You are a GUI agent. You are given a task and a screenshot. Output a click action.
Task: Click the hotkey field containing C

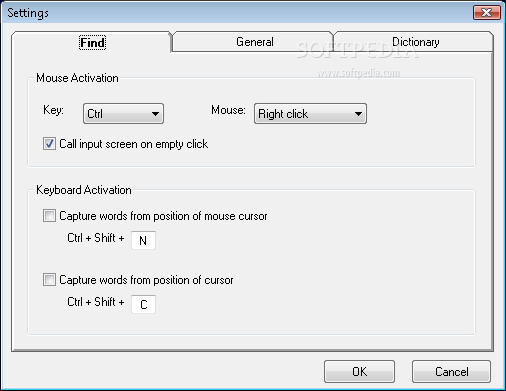(x=143, y=304)
